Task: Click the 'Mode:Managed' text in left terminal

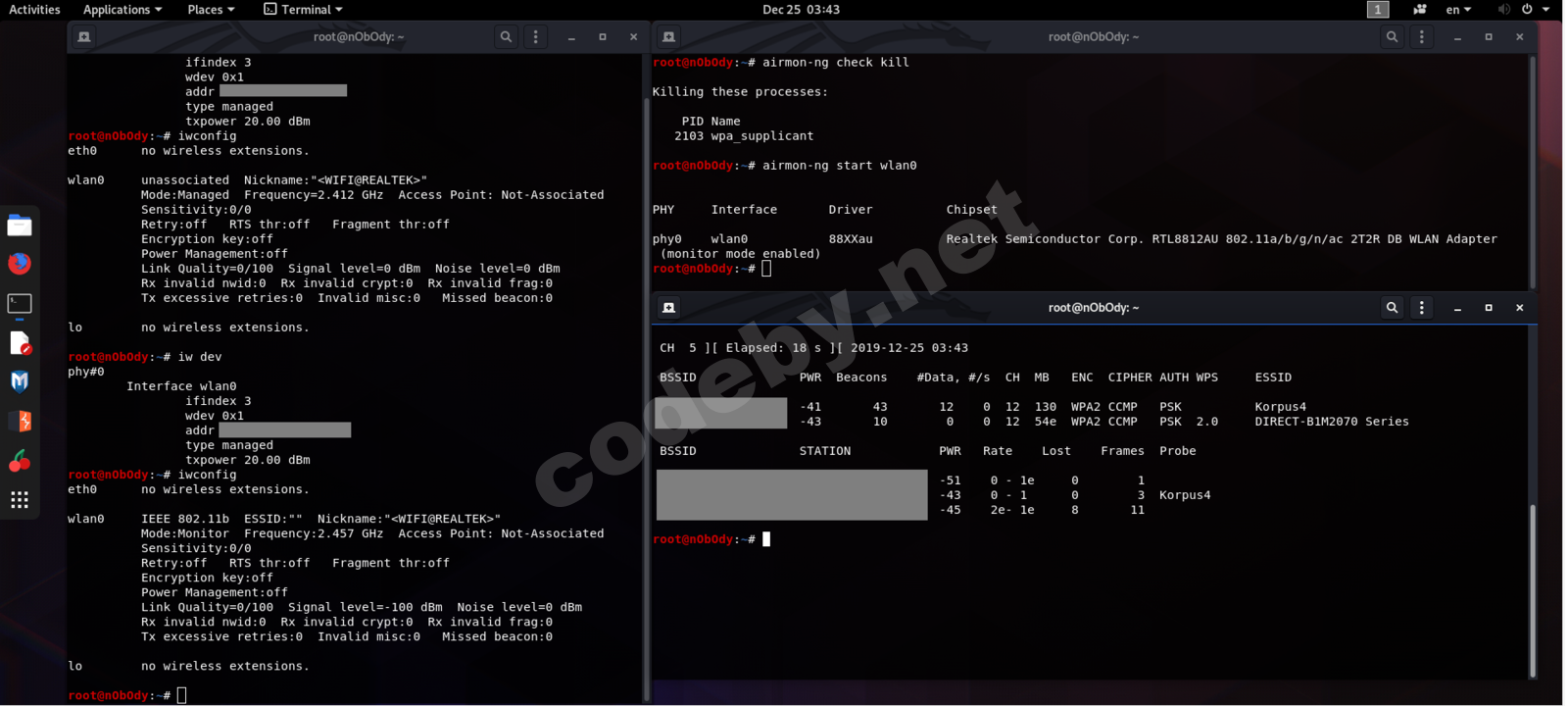Action: click(185, 195)
